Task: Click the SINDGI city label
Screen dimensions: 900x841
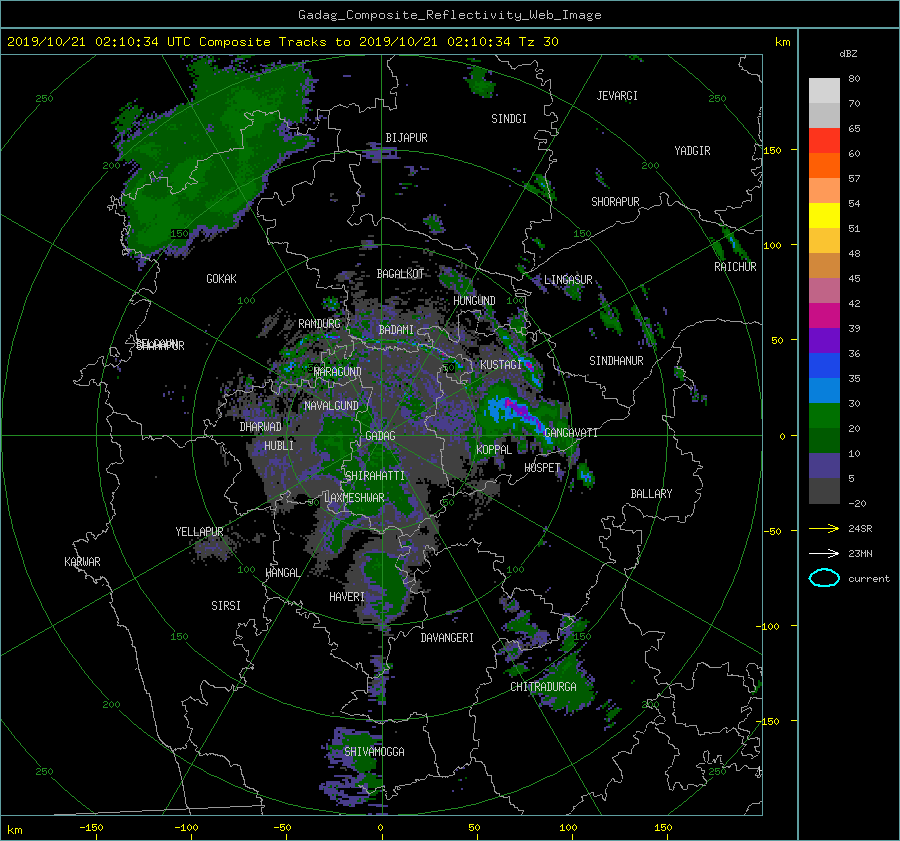Action: pyautogui.click(x=509, y=119)
